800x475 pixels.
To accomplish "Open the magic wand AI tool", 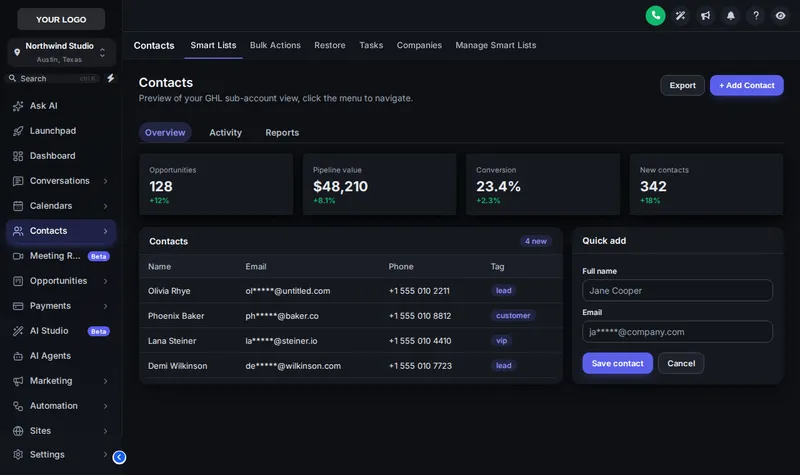I will click(x=680, y=16).
